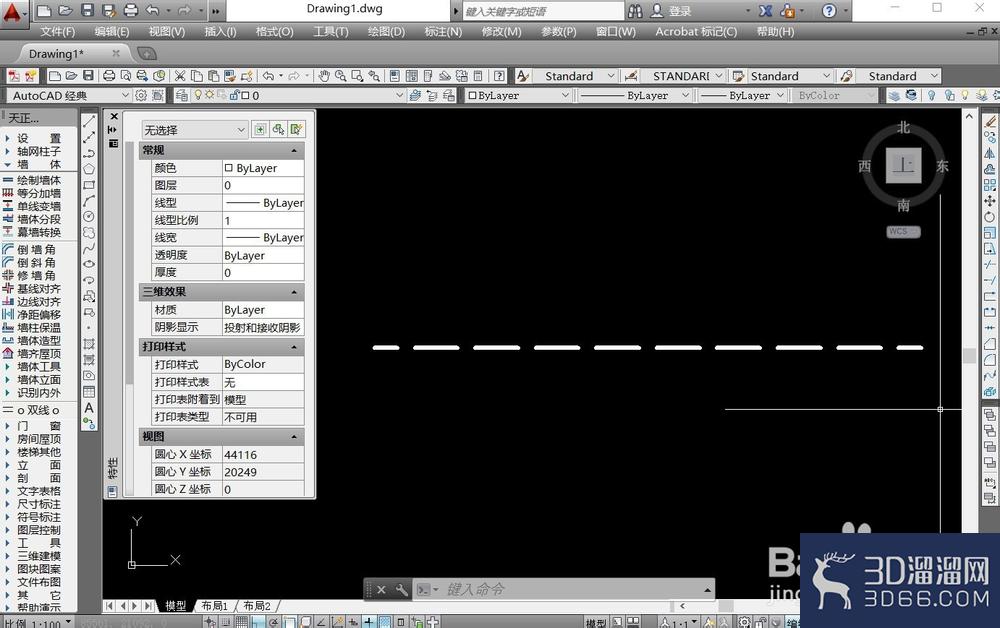Click the workspace settings gear icon

[x=141, y=95]
